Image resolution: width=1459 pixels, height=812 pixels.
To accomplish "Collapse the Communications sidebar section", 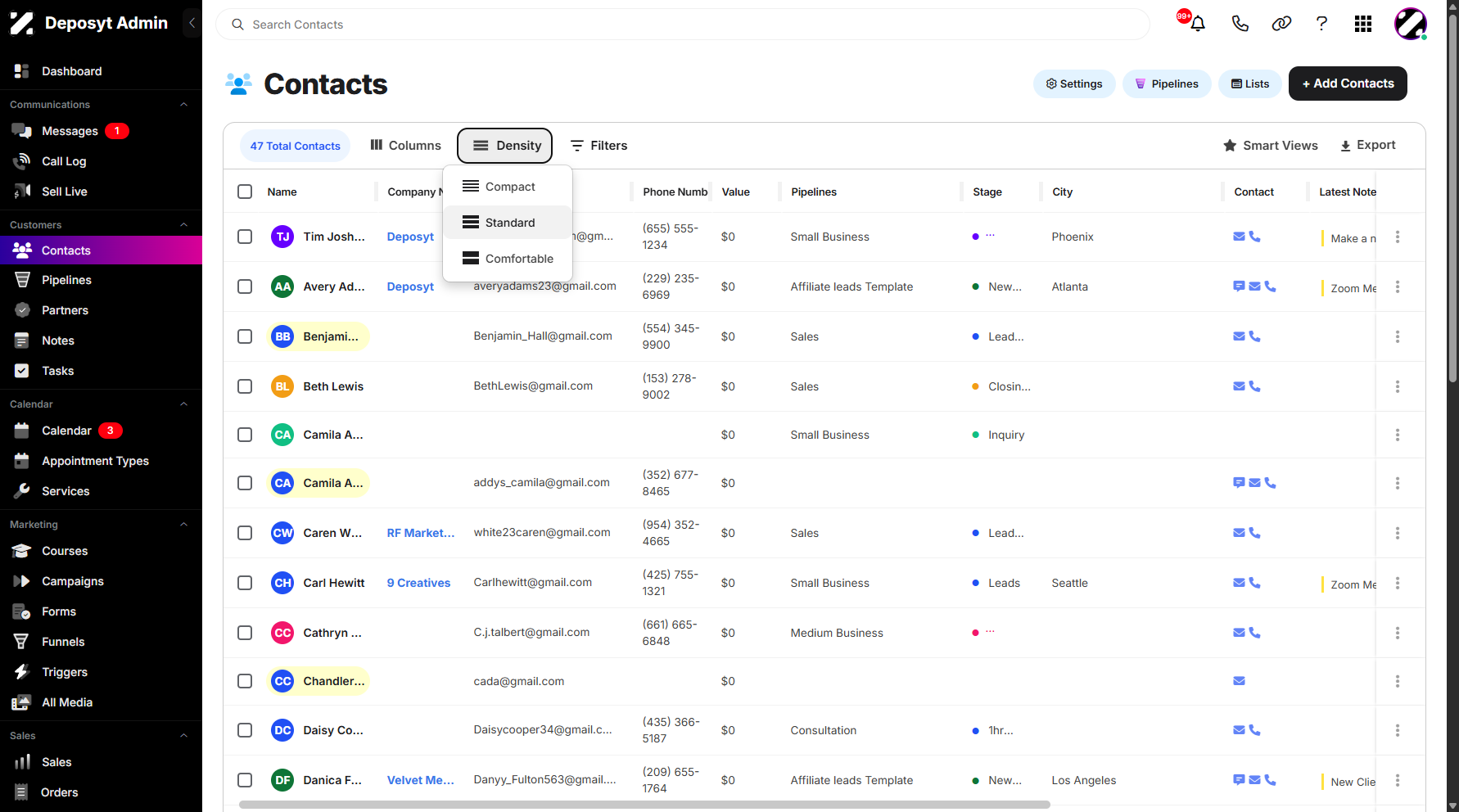I will pyautogui.click(x=184, y=105).
